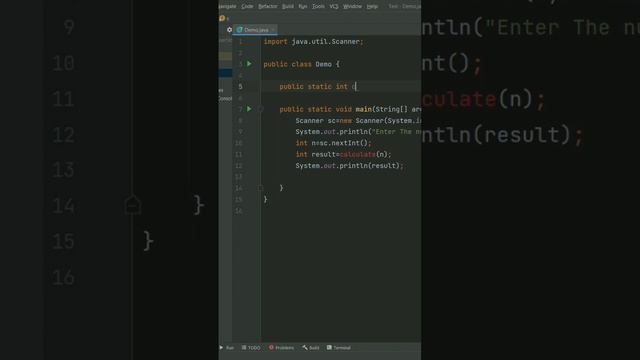The image size is (640, 360).
Task: Open the Build menu in menu bar
Action: (x=288, y=7)
